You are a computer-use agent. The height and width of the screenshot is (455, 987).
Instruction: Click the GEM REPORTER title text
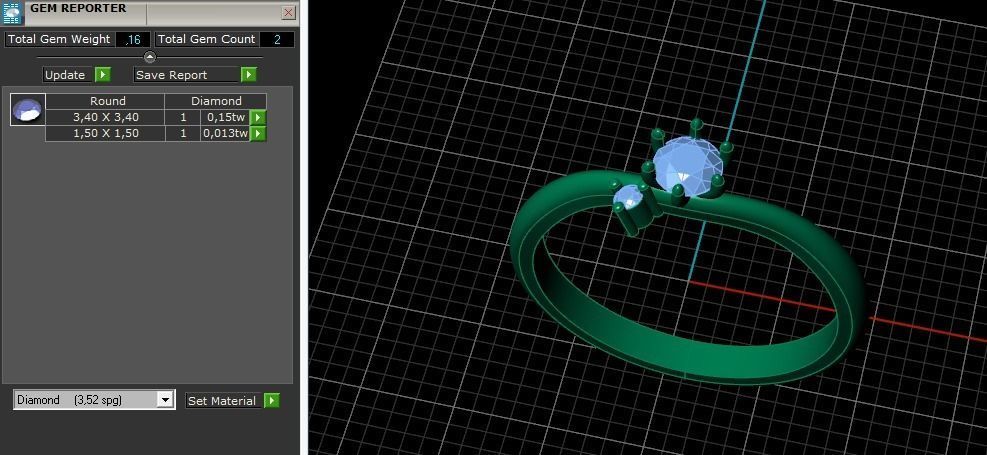79,9
